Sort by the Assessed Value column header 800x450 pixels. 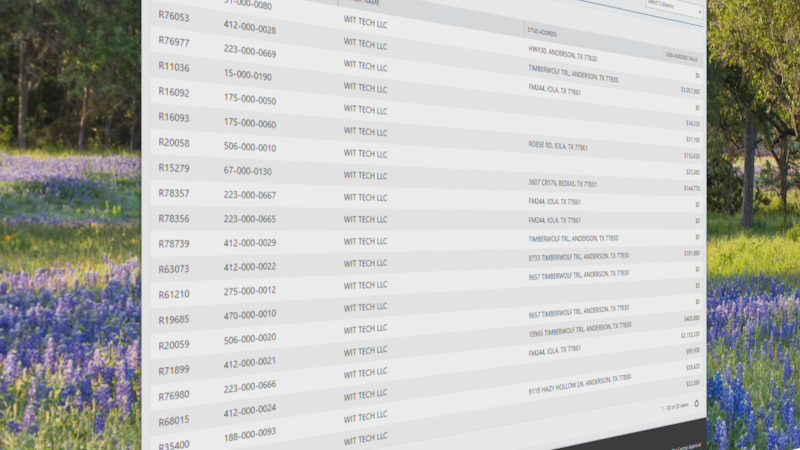pyautogui.click(x=681, y=57)
